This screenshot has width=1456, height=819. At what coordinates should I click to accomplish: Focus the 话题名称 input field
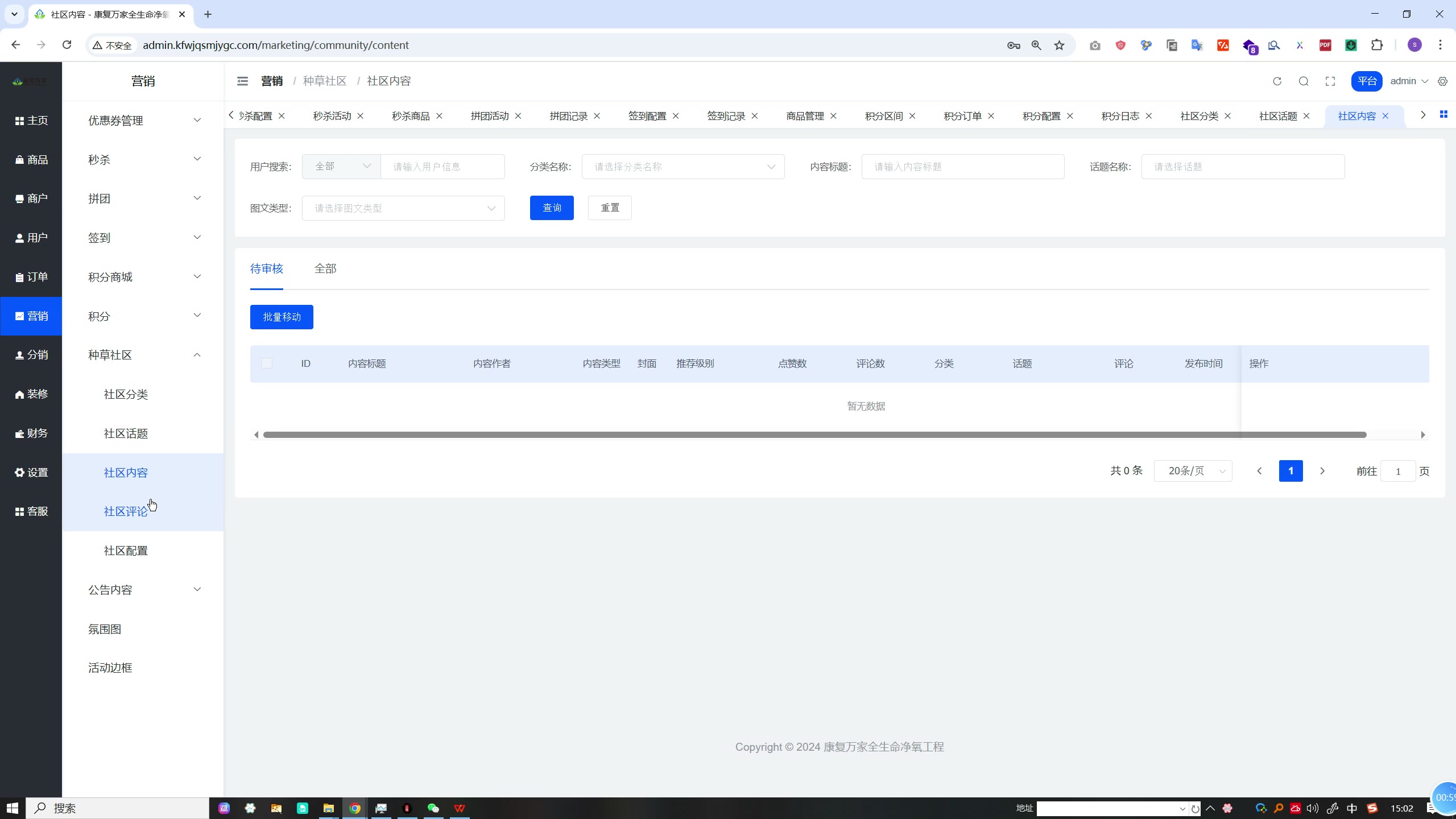pyautogui.click(x=1243, y=167)
